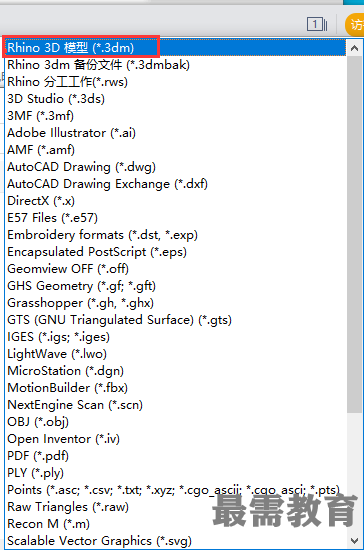The height and width of the screenshot is (550, 364).
Task: Click the scrollbar down arrow
Action: point(355,541)
